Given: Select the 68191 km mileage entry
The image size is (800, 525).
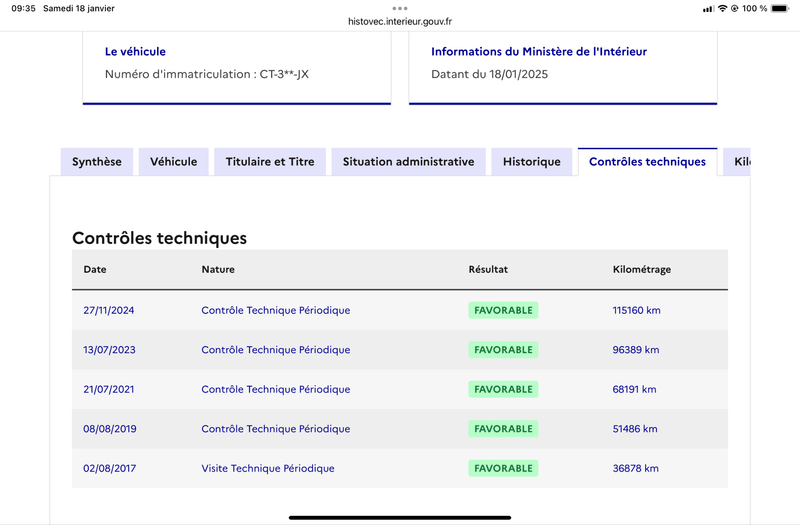Looking at the screenshot, I should [634, 389].
